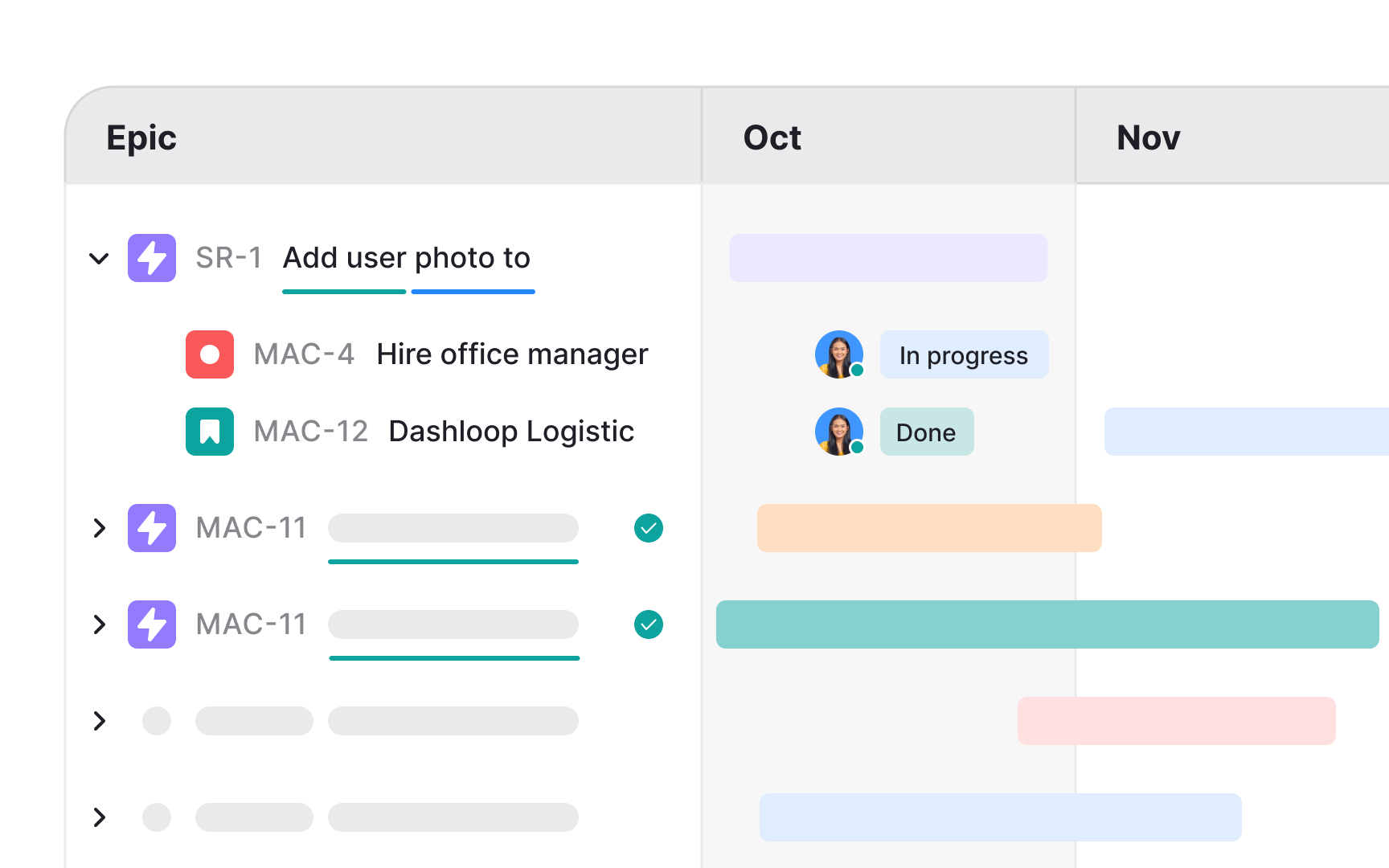Image resolution: width=1389 pixels, height=868 pixels.
Task: Click the green bookmark story icon for MAC-12
Action: [x=210, y=432]
